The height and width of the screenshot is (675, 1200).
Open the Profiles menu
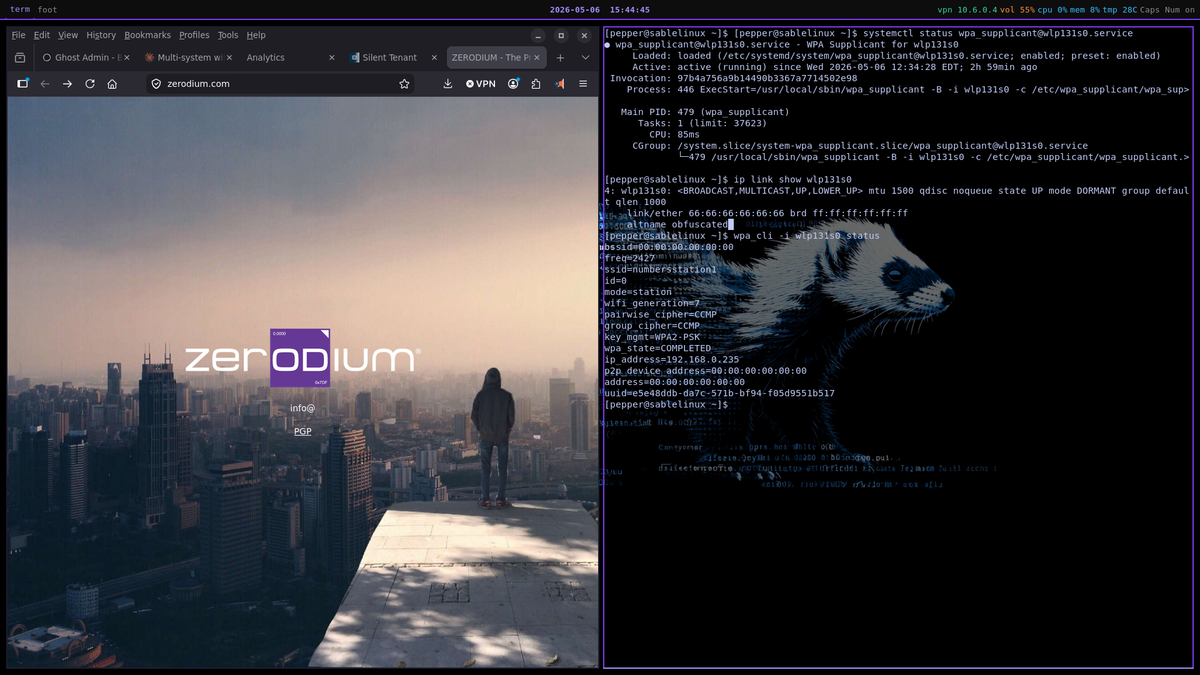click(194, 35)
